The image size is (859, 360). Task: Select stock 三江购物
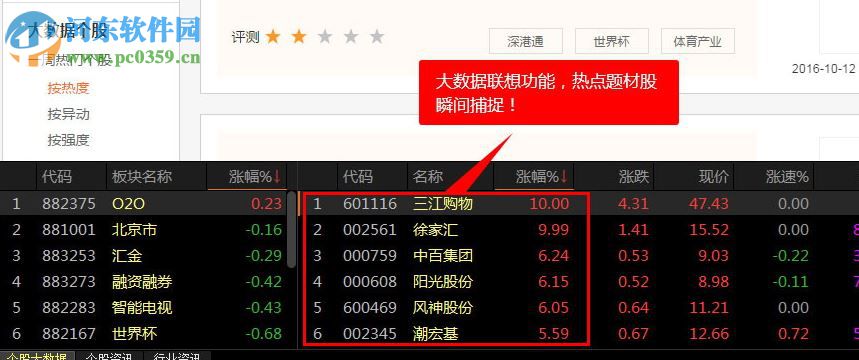point(443,204)
